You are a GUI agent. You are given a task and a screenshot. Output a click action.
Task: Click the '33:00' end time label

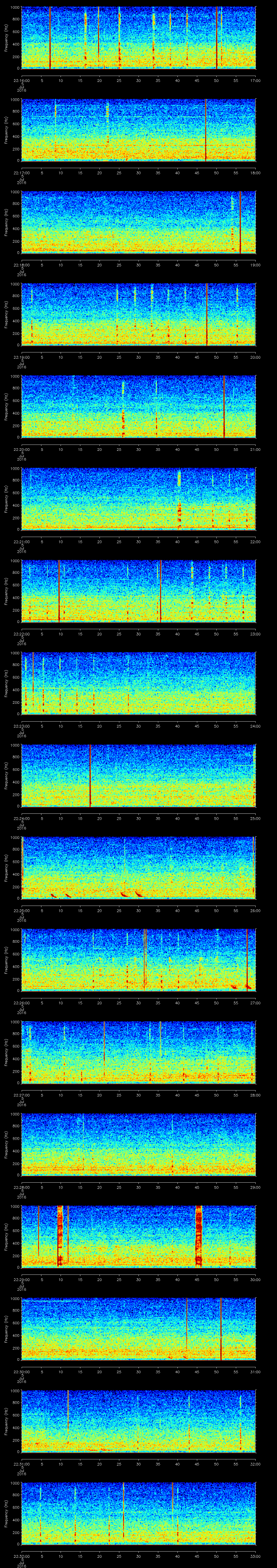255,1556
